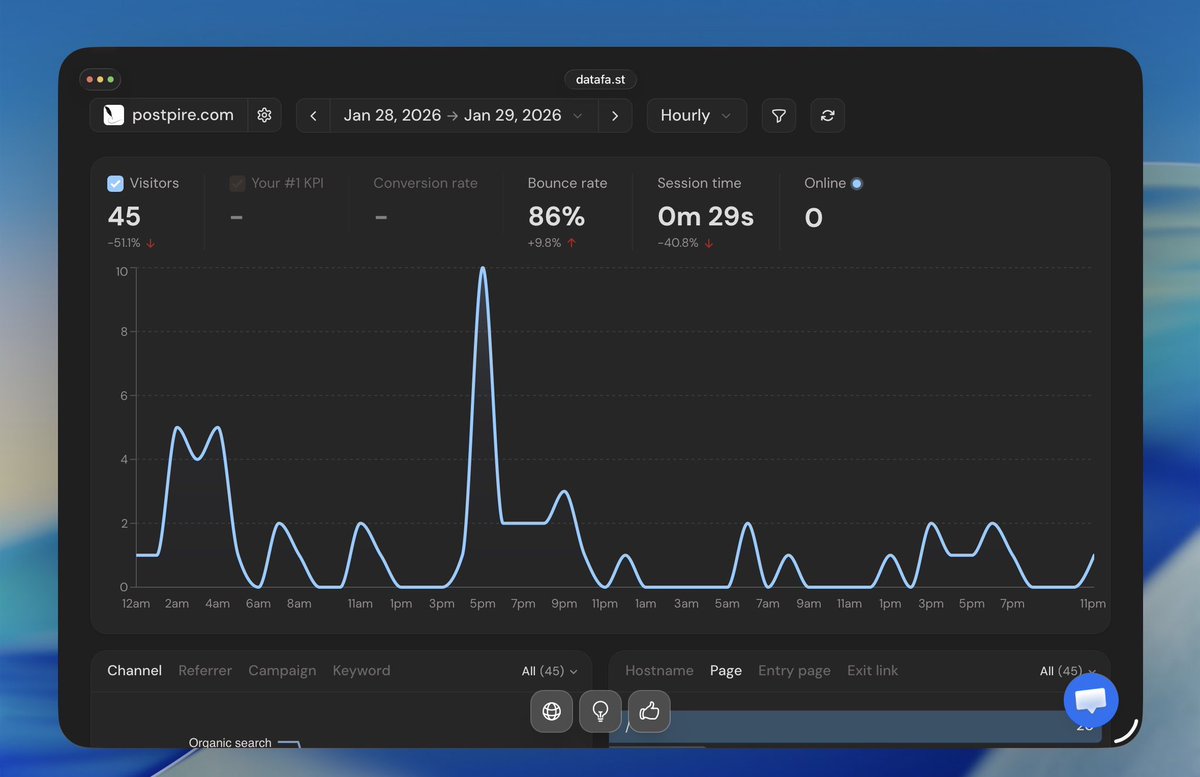The height and width of the screenshot is (777, 1200).
Task: Click the +9.8% bounce rate change
Action: [552, 243]
